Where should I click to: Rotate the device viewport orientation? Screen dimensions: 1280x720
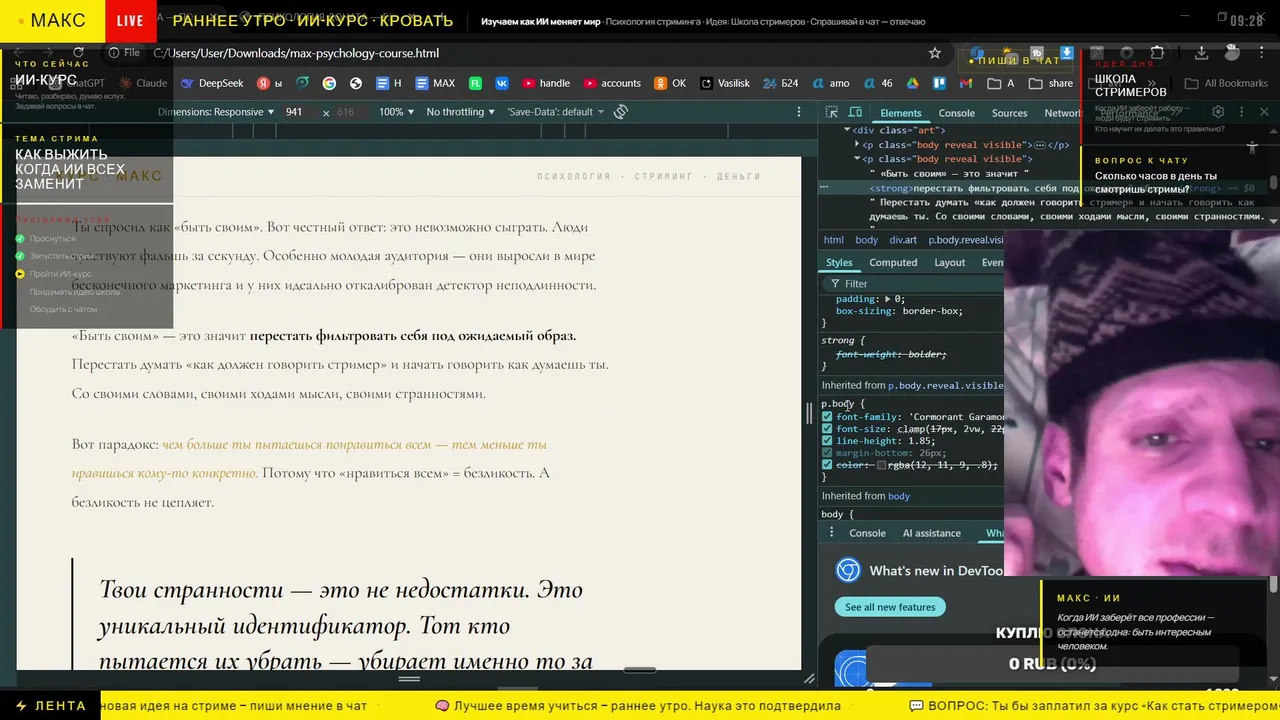pos(620,112)
